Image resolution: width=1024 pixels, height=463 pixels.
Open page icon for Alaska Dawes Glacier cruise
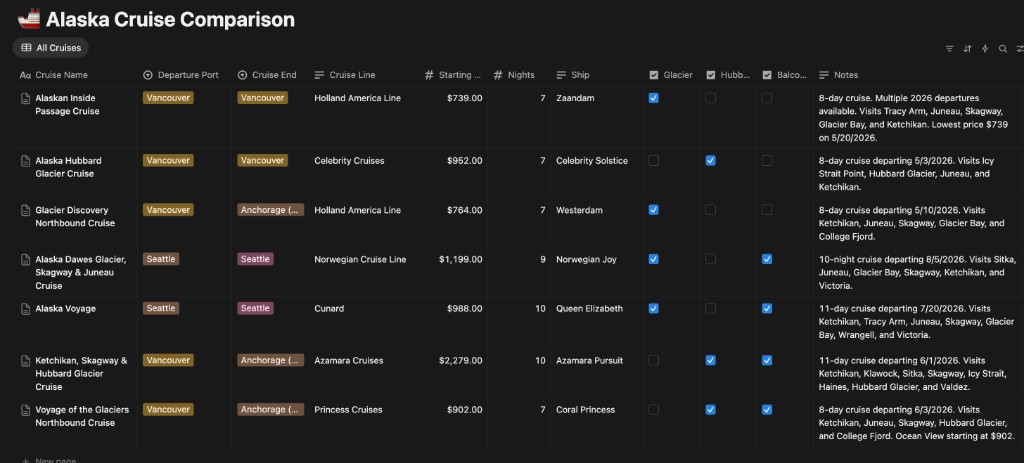pyautogui.click(x=25, y=259)
